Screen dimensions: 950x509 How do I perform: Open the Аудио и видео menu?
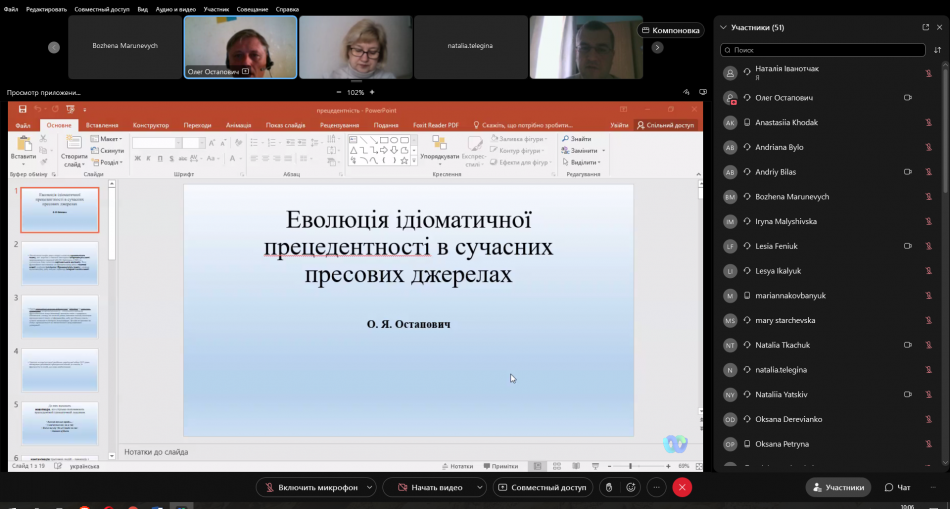click(176, 9)
